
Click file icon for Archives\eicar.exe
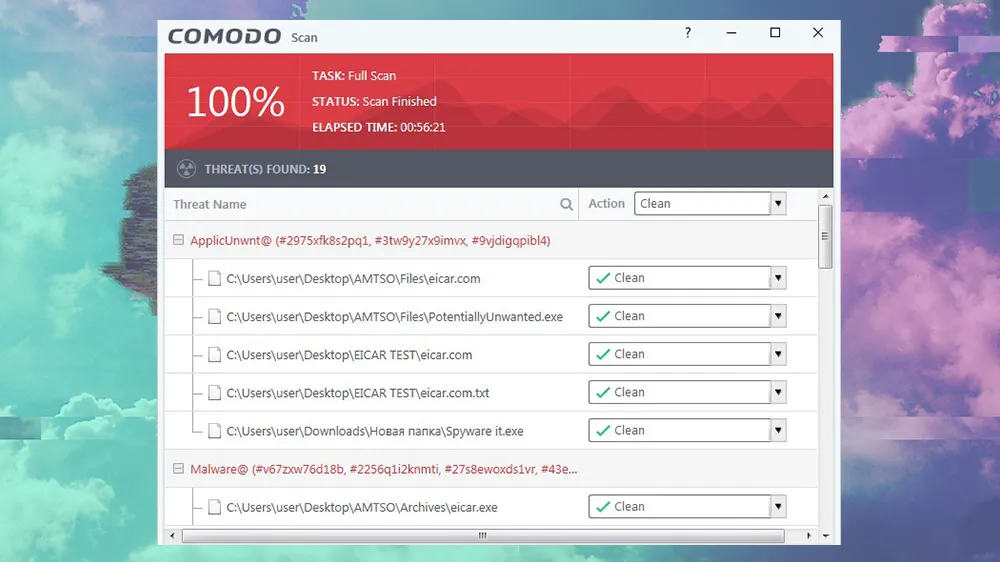tap(214, 507)
